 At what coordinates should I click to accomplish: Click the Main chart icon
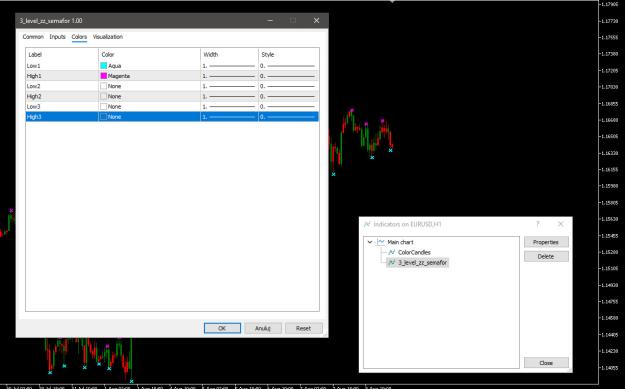[x=381, y=242]
